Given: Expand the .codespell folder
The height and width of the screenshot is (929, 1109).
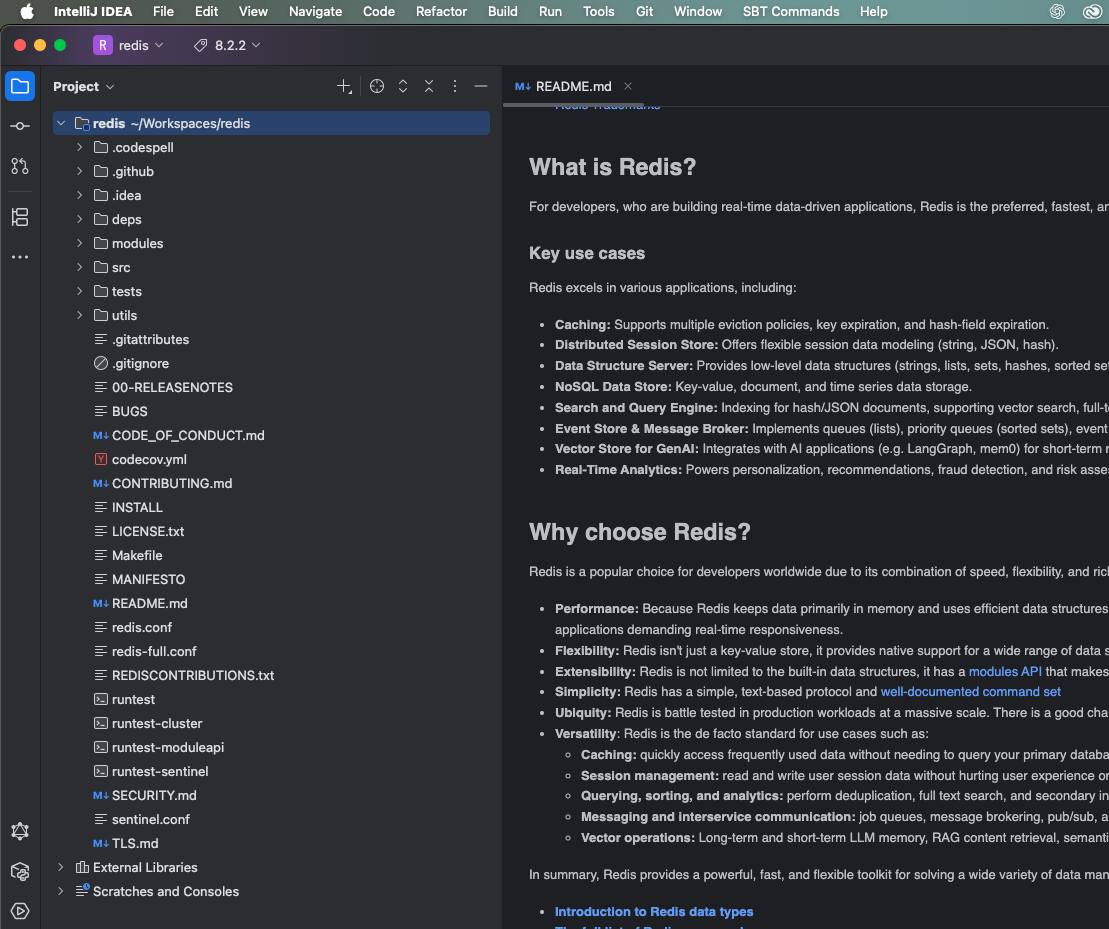Looking at the screenshot, I should (x=80, y=147).
